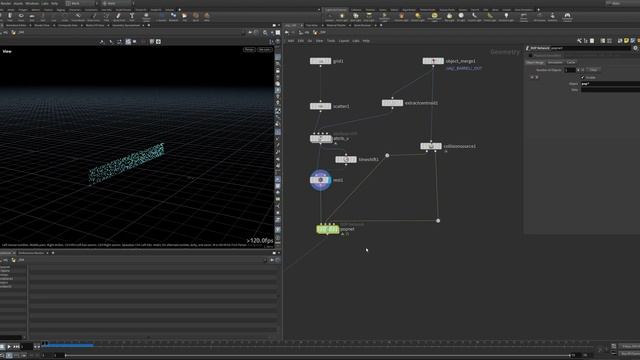Image resolution: width=640 pixels, height=360 pixels.
Task: Select the Spray Paint shelf tool
Action: pyautogui.click(x=119, y=17)
